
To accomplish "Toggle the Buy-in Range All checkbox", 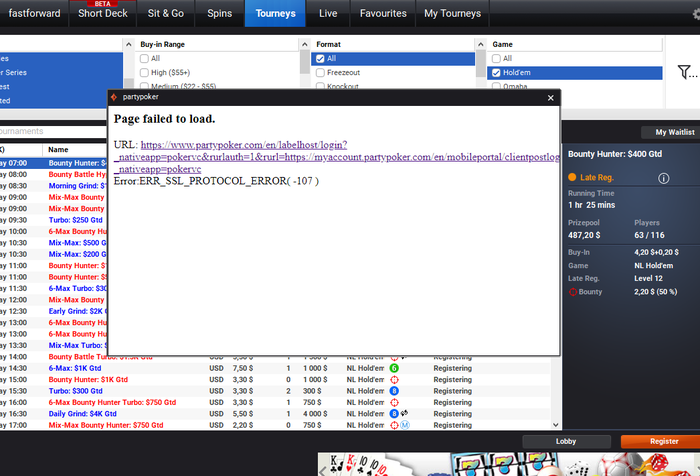I will point(144,58).
